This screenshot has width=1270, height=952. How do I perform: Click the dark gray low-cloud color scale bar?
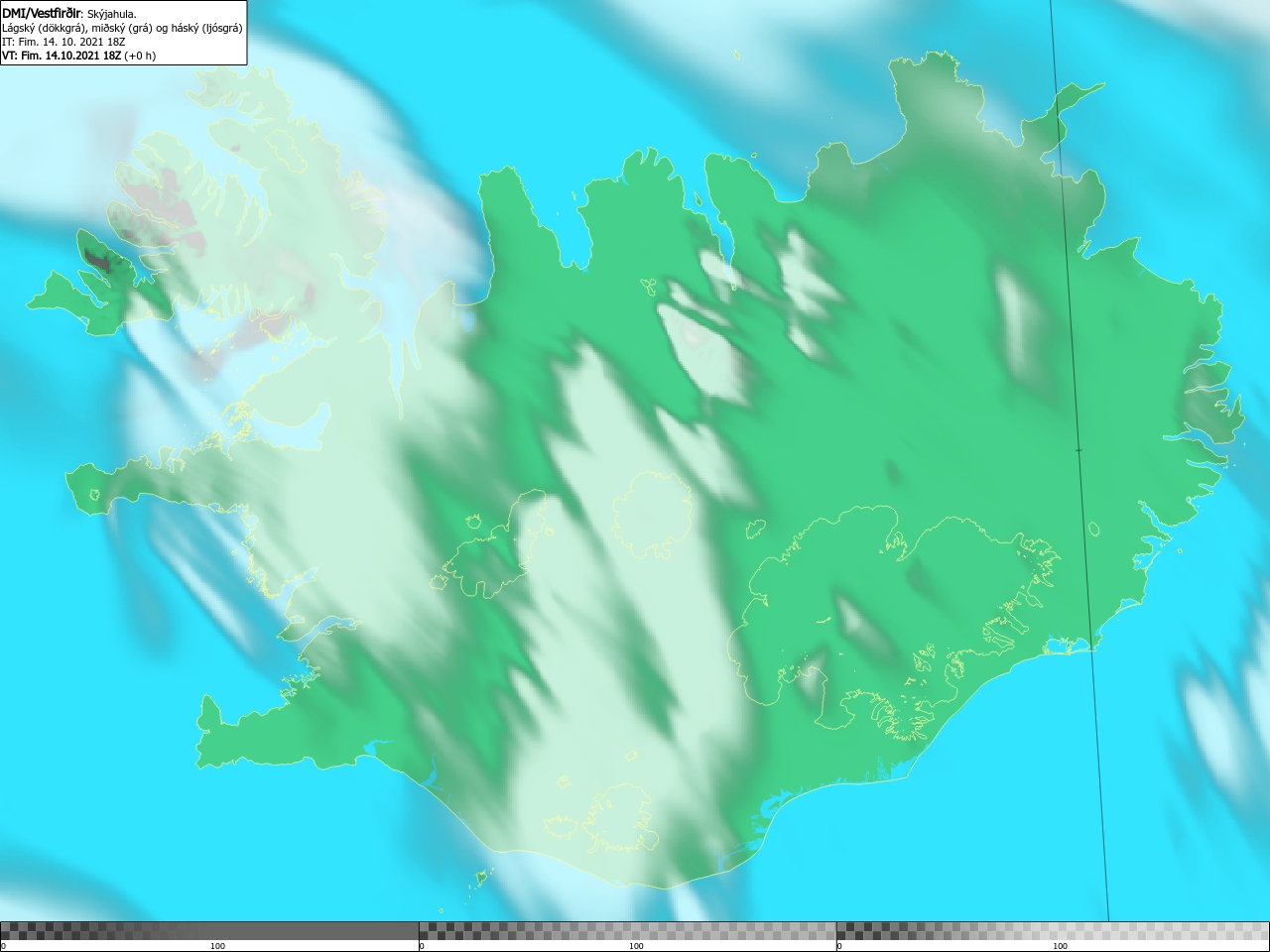(209, 931)
